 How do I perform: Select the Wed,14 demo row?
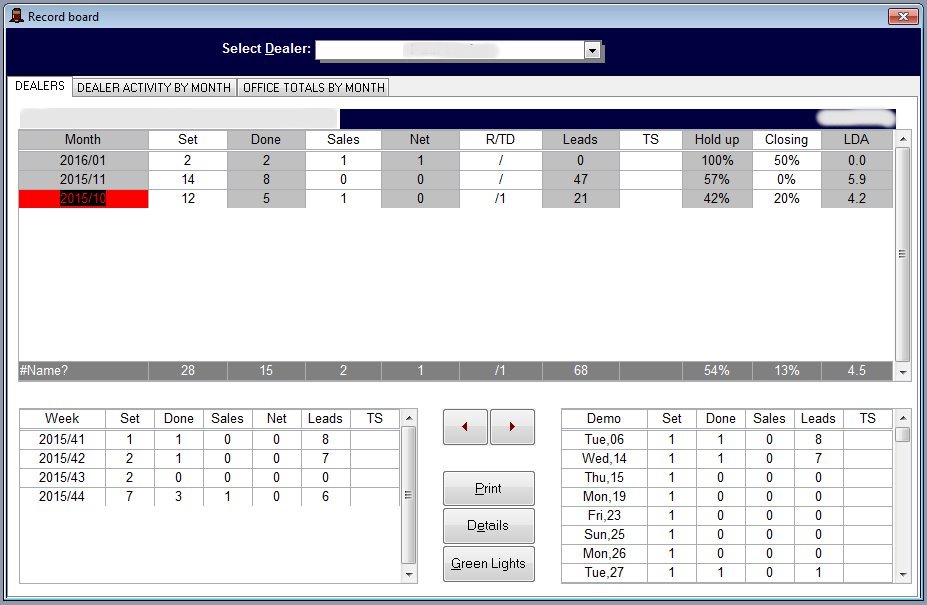click(727, 458)
